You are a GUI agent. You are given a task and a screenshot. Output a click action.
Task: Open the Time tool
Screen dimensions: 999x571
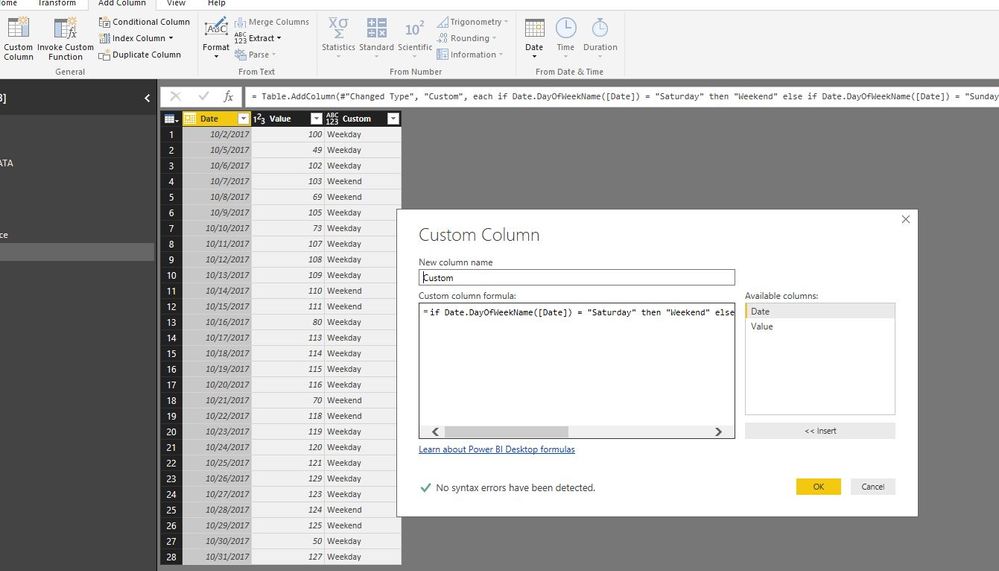point(566,38)
